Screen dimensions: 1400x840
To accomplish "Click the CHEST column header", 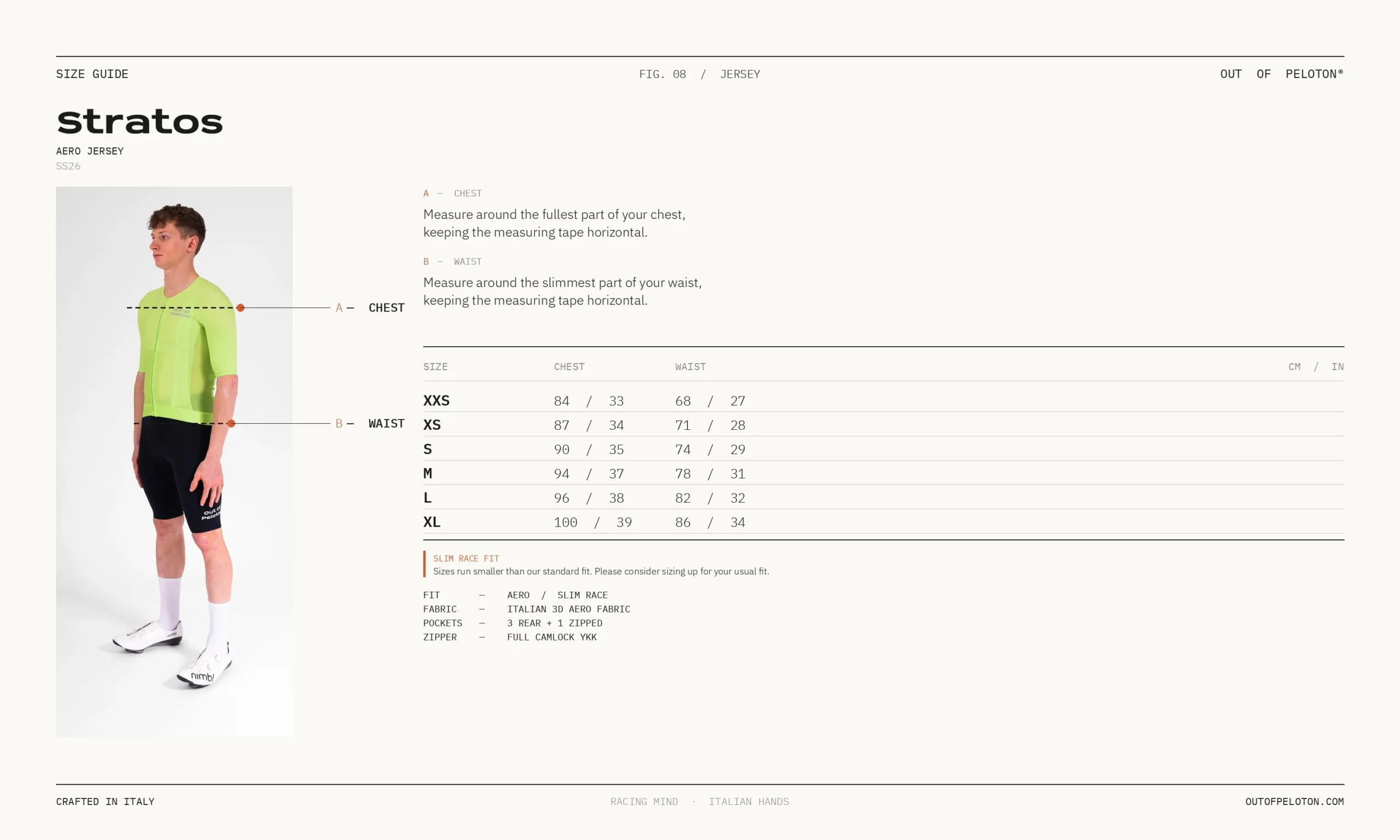I will [x=569, y=367].
